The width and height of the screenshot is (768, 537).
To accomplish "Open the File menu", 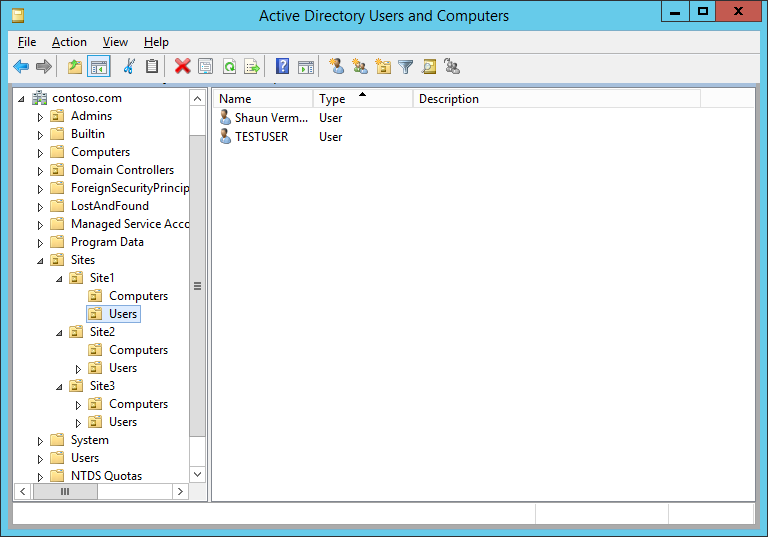I will [27, 42].
